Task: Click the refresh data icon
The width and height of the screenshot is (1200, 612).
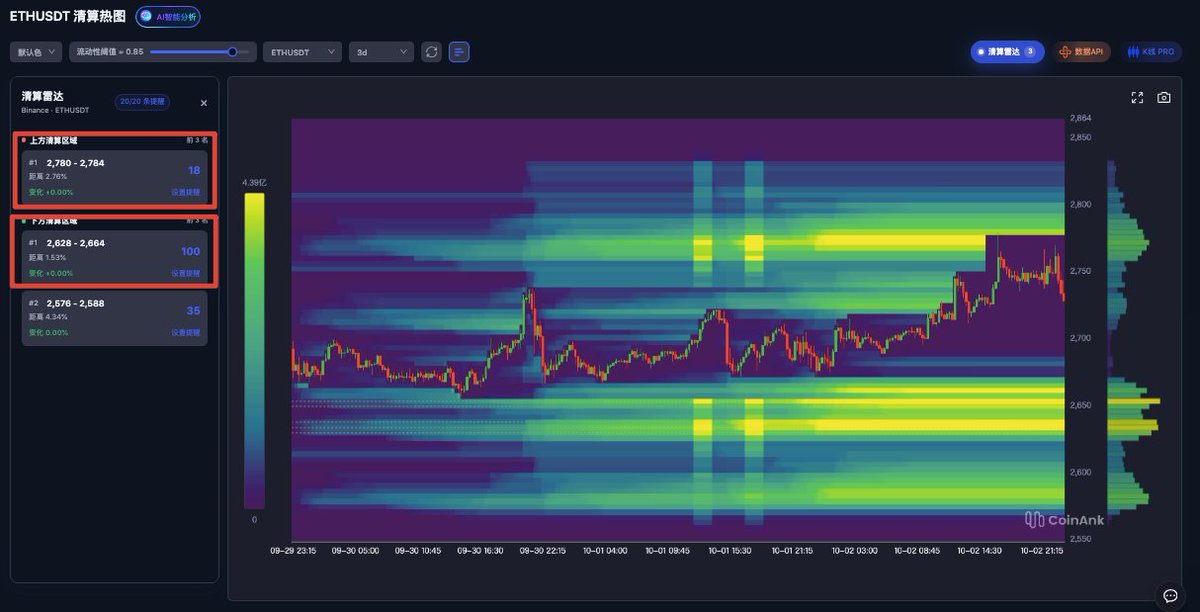Action: [432, 51]
